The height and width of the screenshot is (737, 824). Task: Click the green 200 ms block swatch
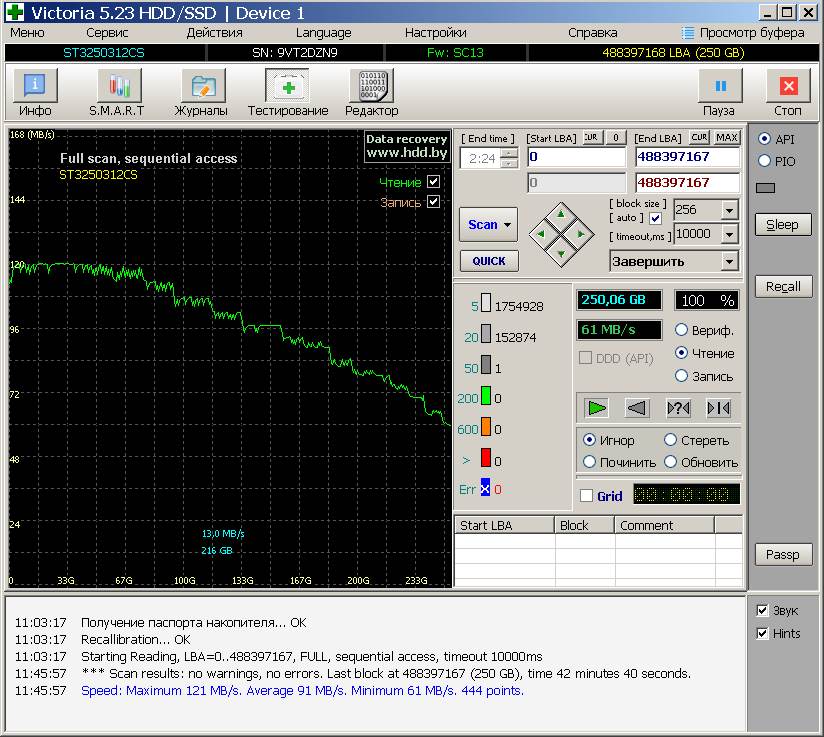486,395
